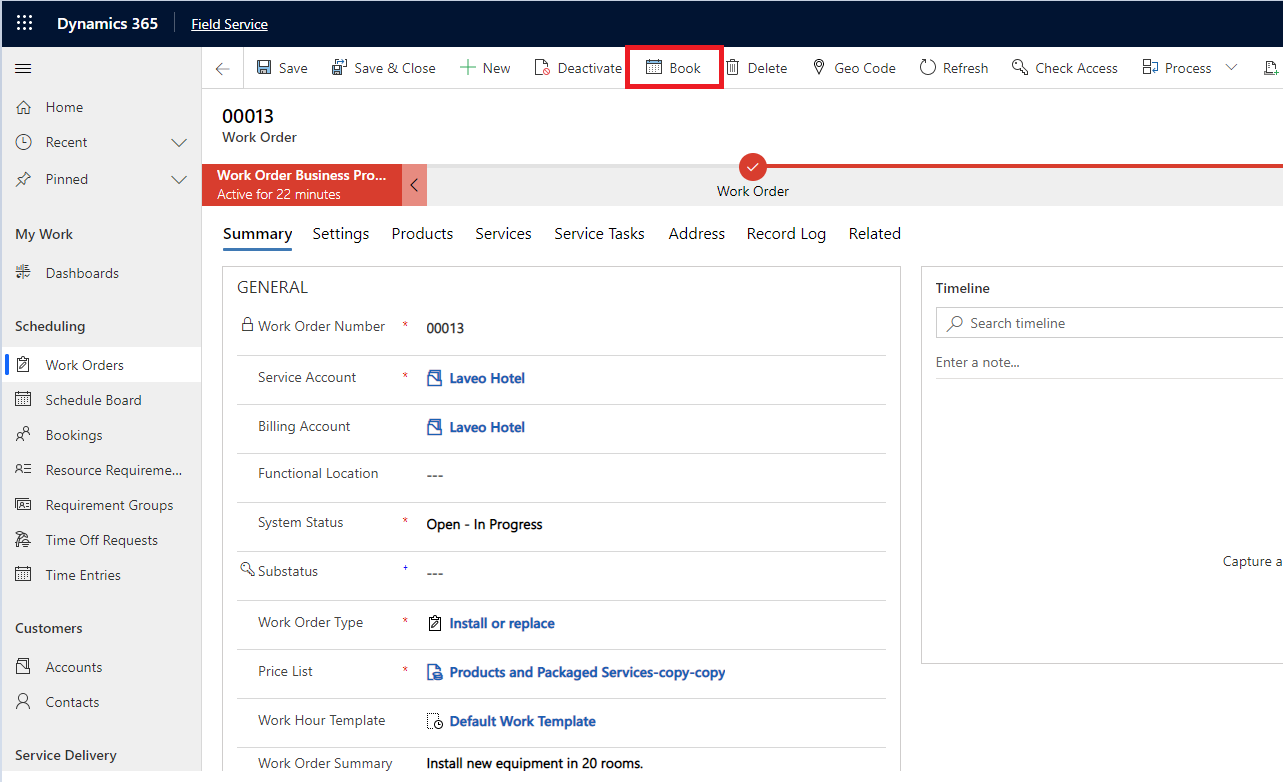Refresh the record

[954, 68]
